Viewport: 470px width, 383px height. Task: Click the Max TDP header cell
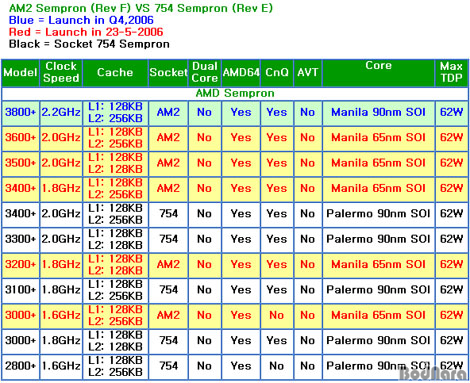(451, 73)
